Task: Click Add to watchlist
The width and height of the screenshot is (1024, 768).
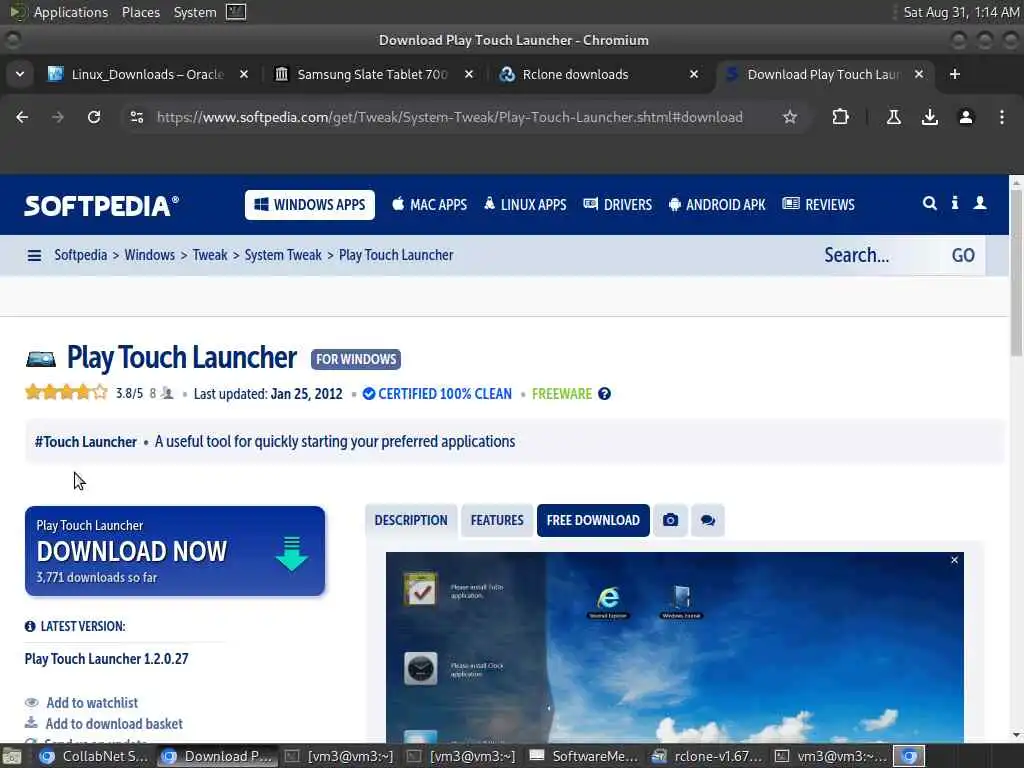Action: click(x=92, y=703)
